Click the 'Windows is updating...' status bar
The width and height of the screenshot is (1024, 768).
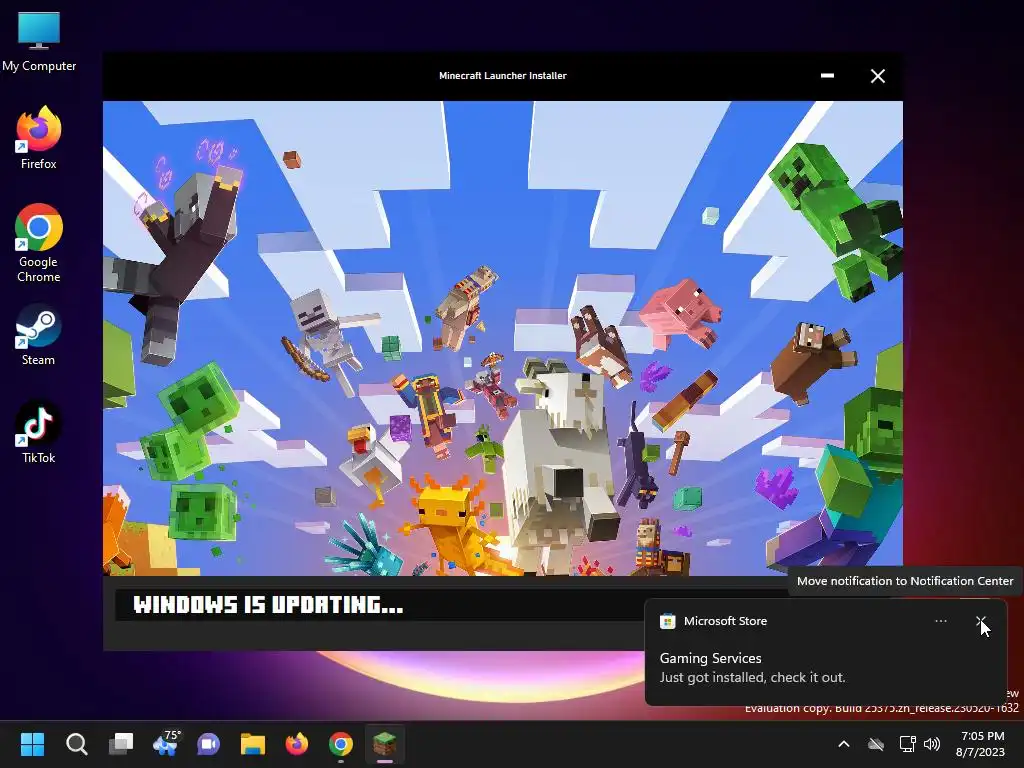379,605
